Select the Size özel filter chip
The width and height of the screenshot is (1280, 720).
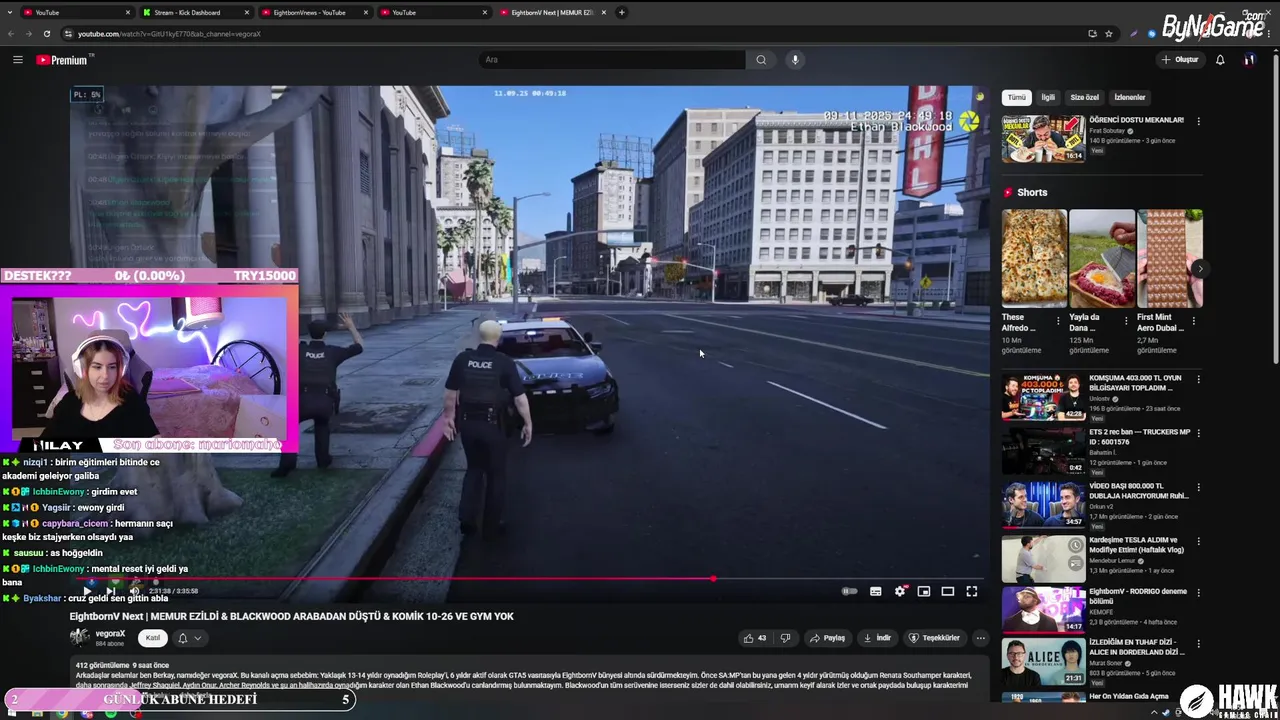click(x=1085, y=97)
